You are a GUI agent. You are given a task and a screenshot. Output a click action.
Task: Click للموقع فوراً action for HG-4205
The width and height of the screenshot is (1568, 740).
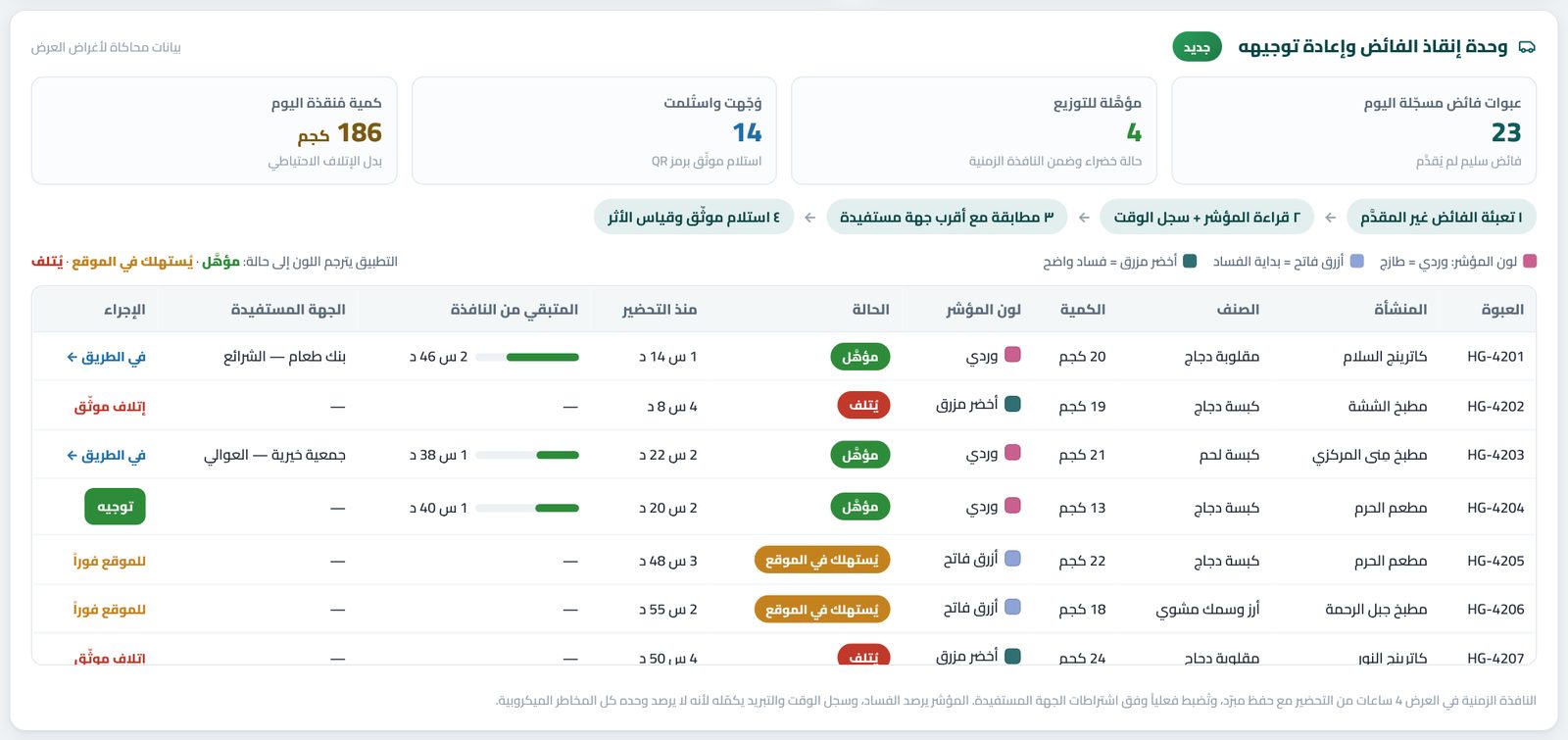pyautogui.click(x=110, y=561)
